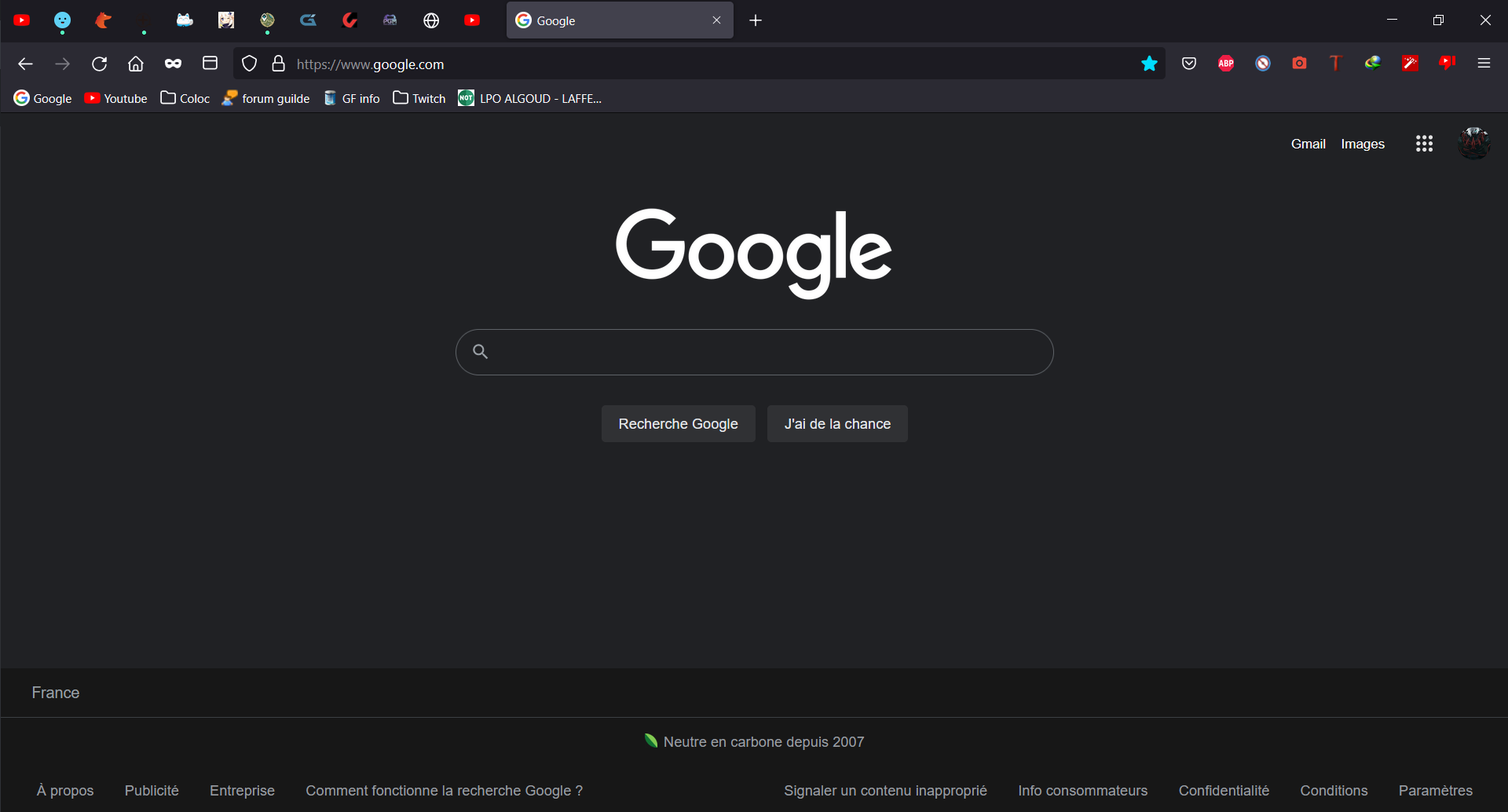Open Info consommateurs footer link
Screen dimensions: 1508x812
[1083, 791]
